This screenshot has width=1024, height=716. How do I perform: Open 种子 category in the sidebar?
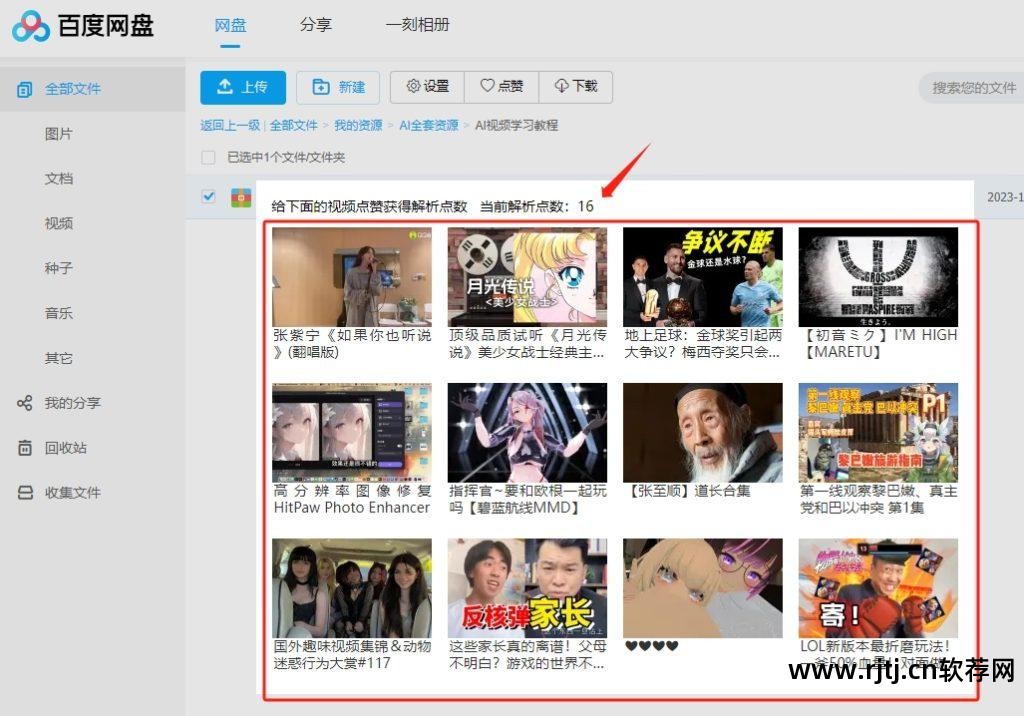click(x=59, y=268)
